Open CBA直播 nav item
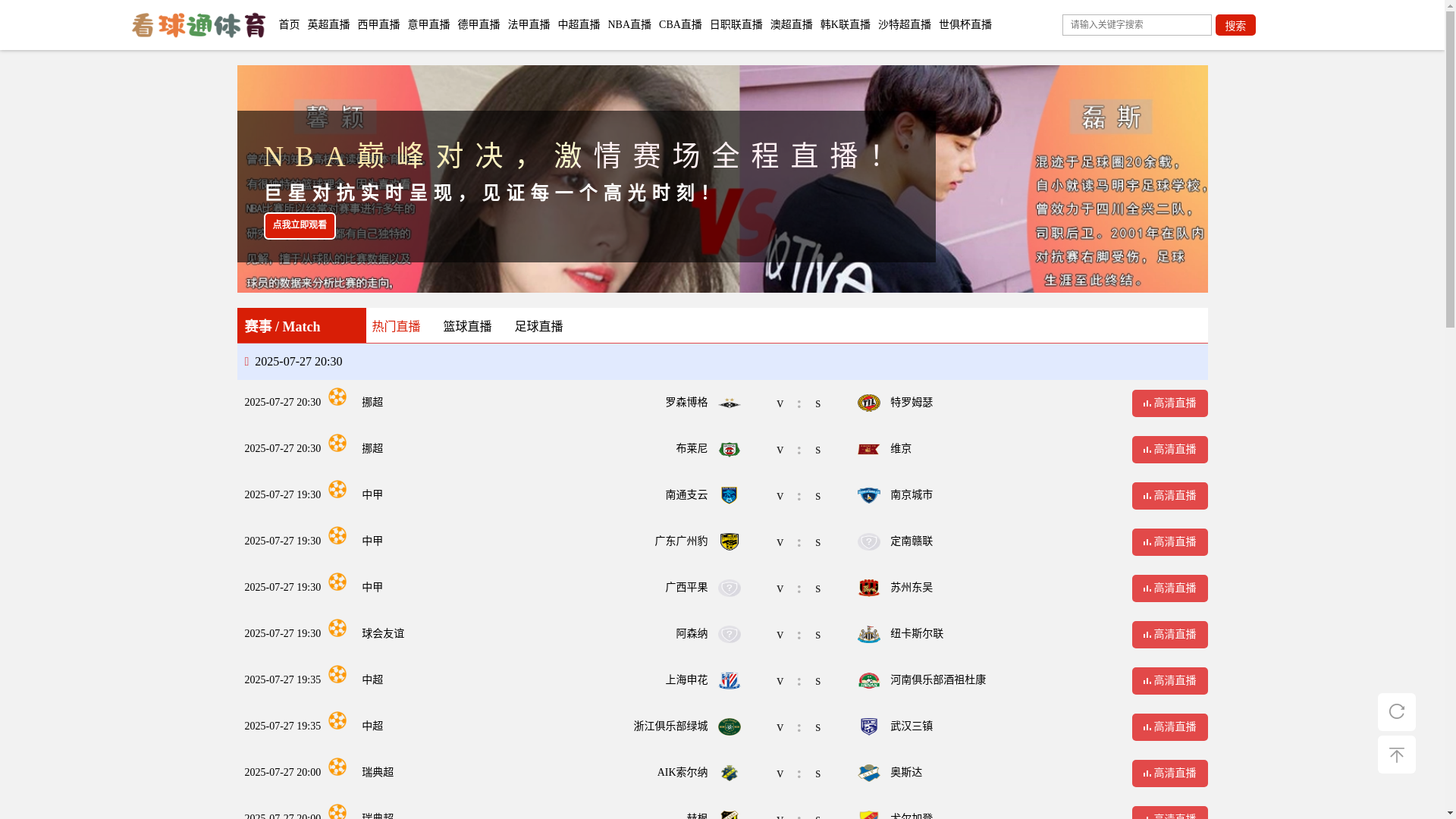This screenshot has height=819, width=1456. (680, 25)
